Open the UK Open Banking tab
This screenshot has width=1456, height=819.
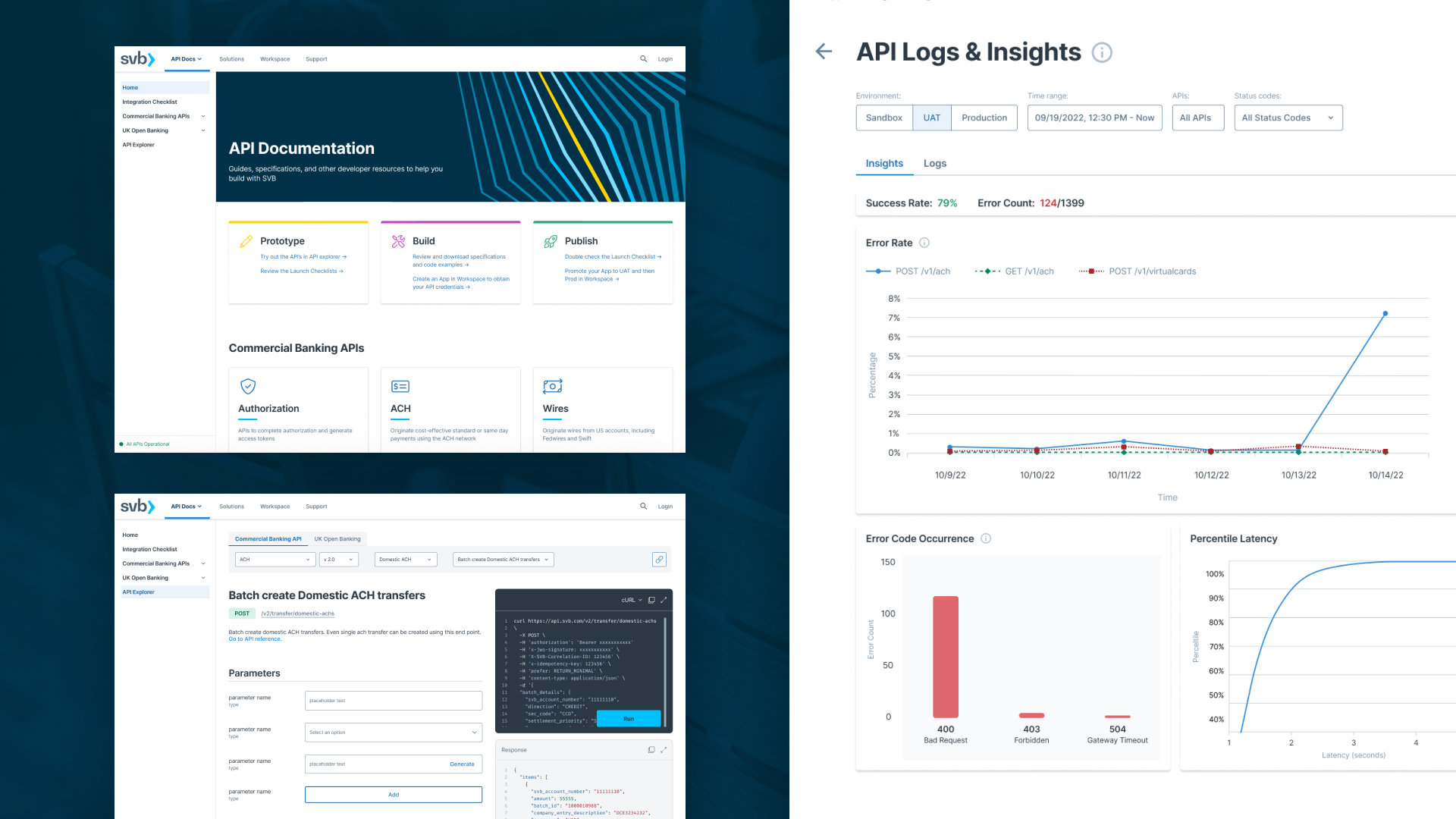pos(337,539)
